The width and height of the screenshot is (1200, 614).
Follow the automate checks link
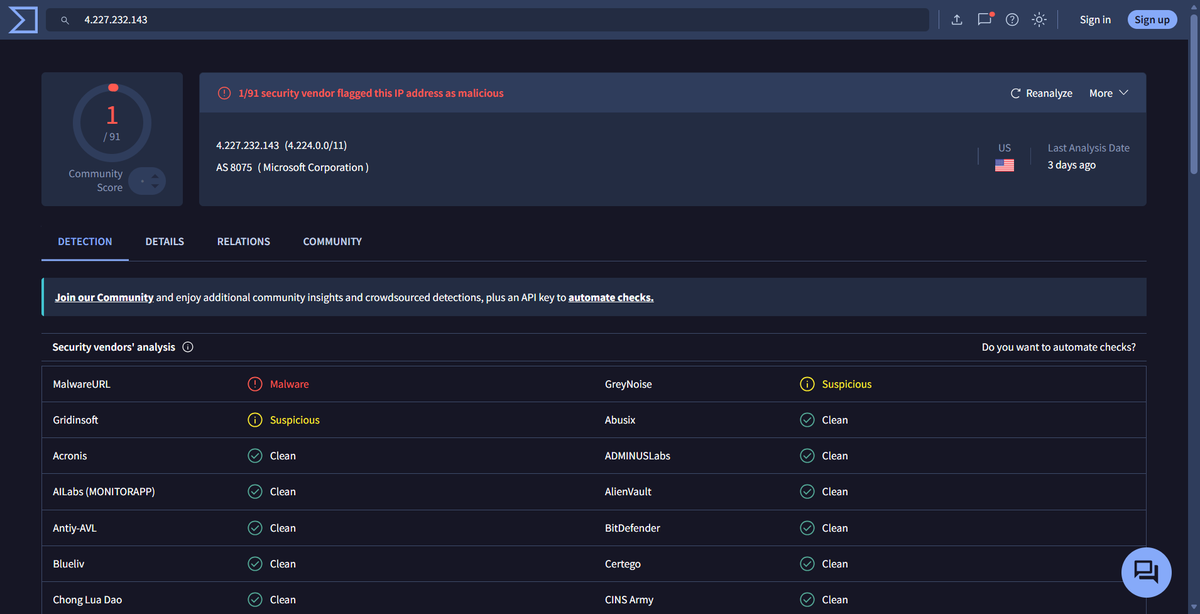pos(611,297)
